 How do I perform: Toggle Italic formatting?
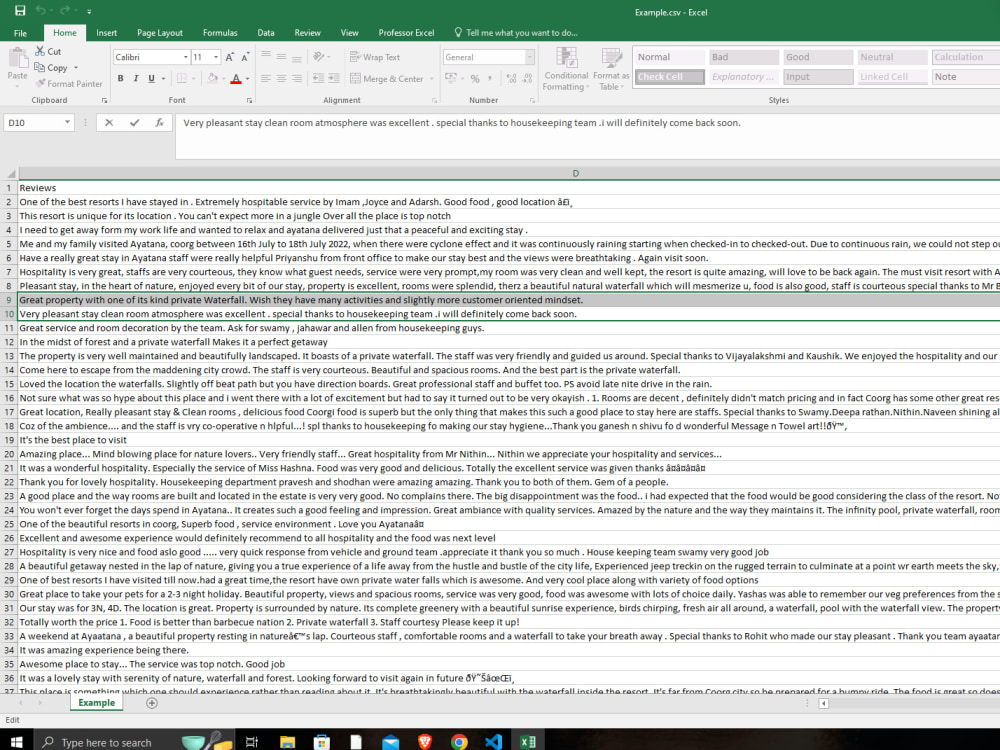[x=136, y=78]
